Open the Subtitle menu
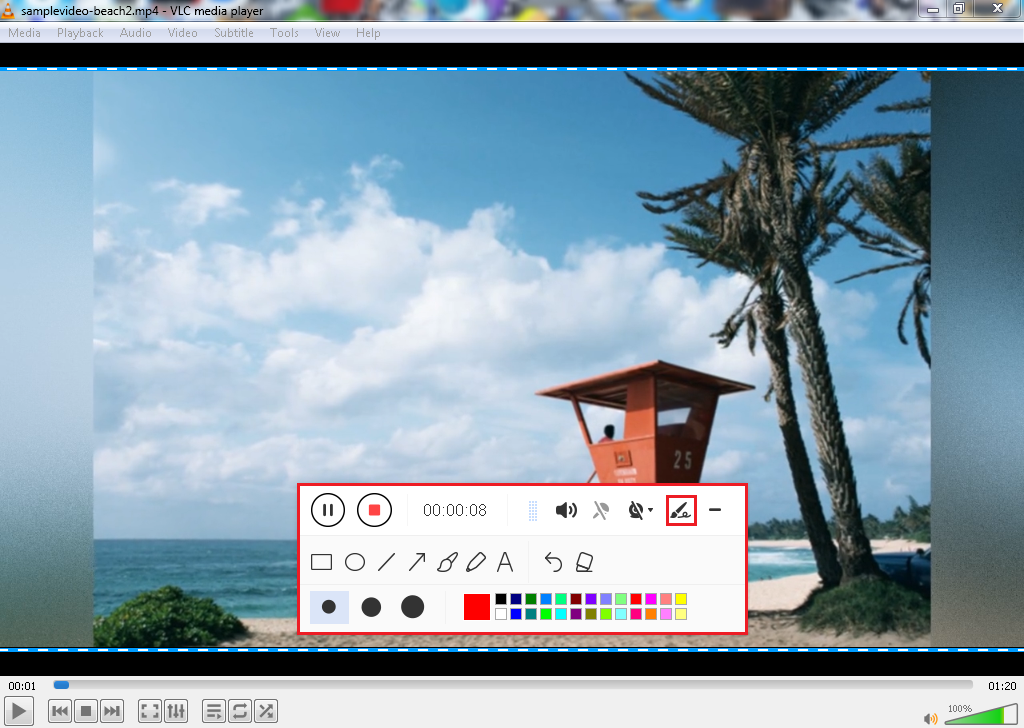 point(233,32)
